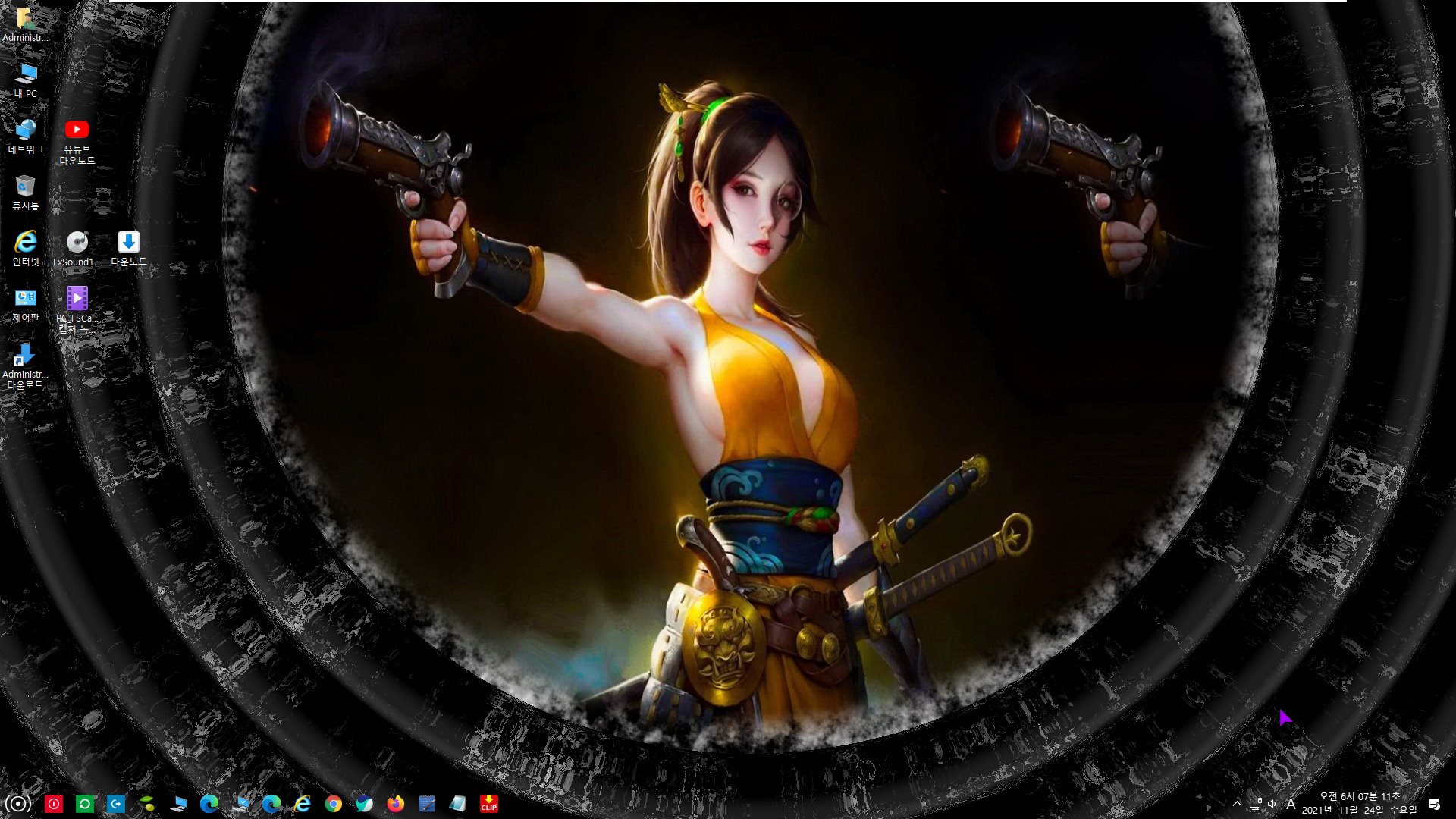Open the 제어판 control panel icon
1456x819 pixels.
point(25,305)
